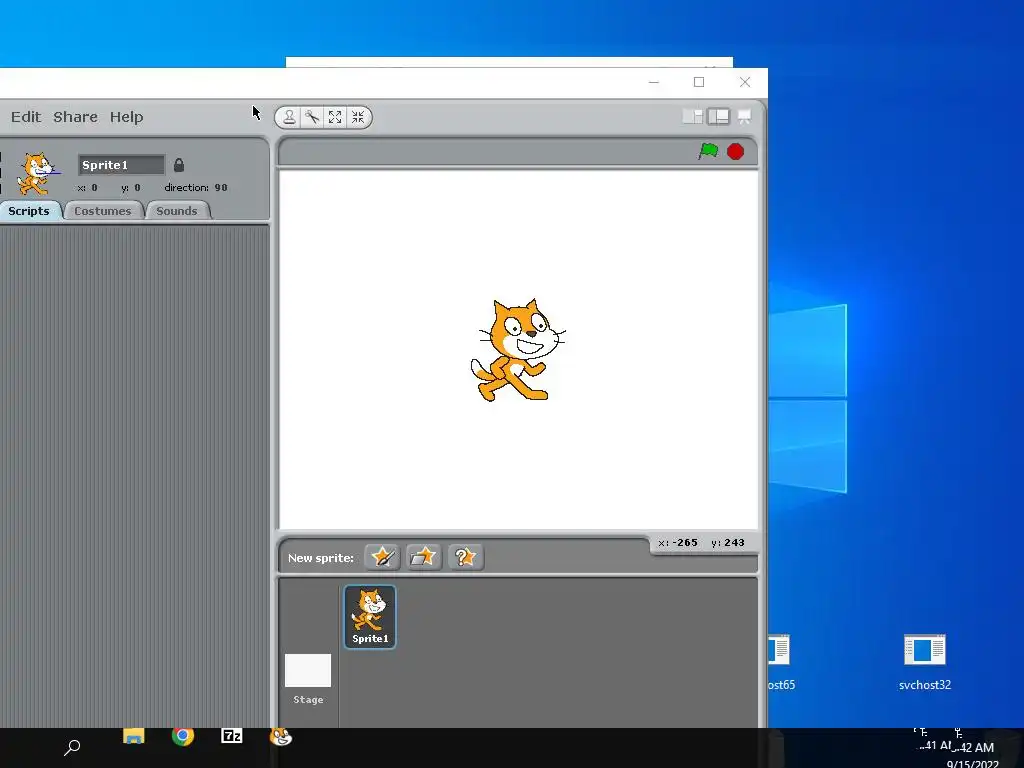Screen dimensions: 1024x768
Task: Select the svchost32 desktop icon
Action: [924, 662]
